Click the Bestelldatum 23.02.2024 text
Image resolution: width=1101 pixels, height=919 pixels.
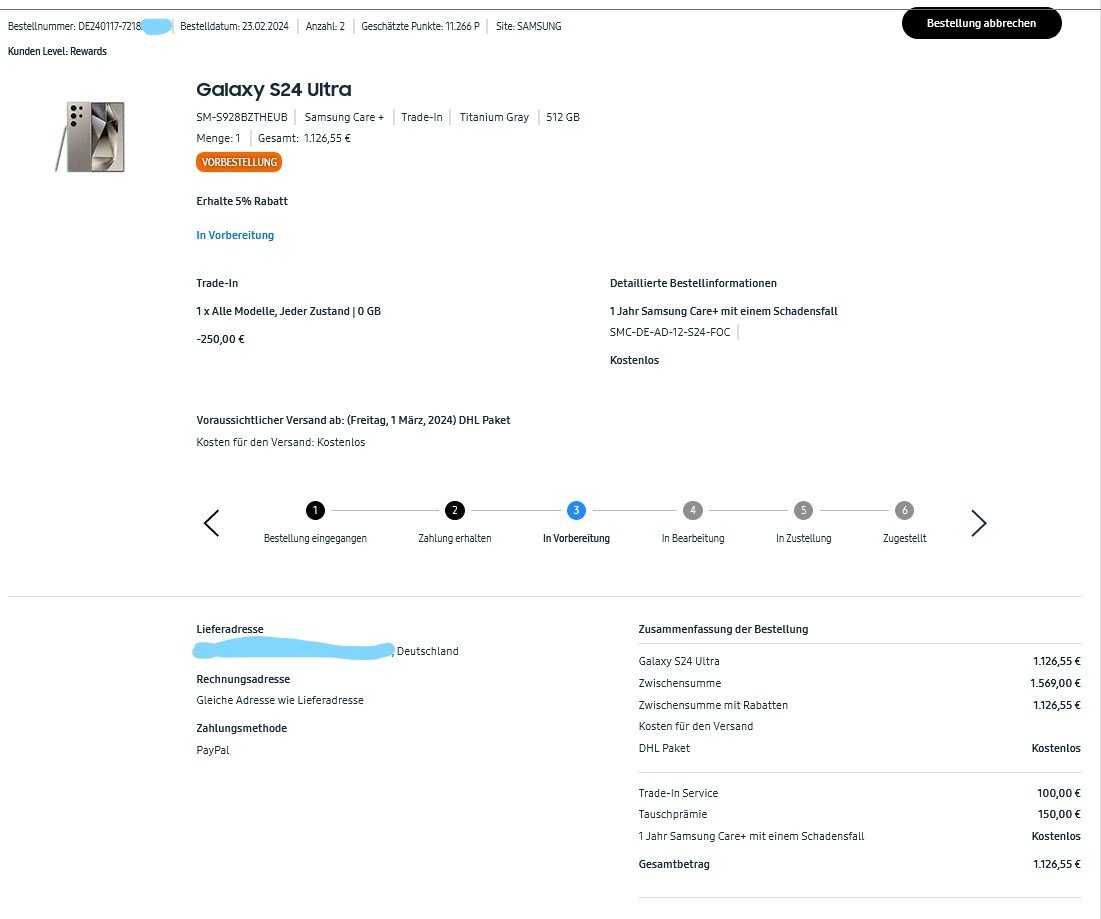(235, 26)
